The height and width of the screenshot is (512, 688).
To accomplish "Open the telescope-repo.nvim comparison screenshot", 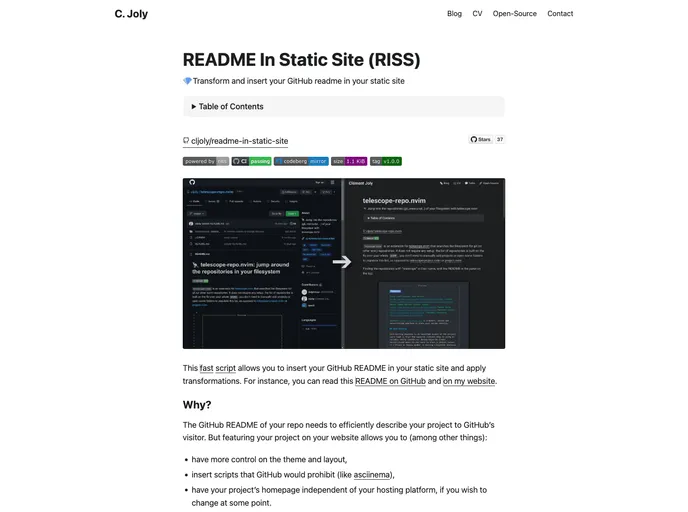I will (x=344, y=263).
